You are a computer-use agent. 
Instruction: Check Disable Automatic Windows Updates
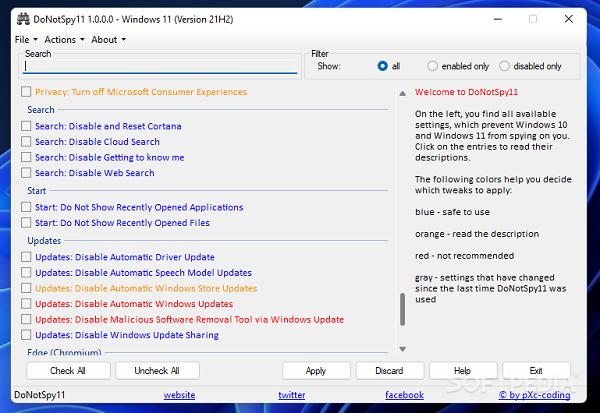(26, 304)
